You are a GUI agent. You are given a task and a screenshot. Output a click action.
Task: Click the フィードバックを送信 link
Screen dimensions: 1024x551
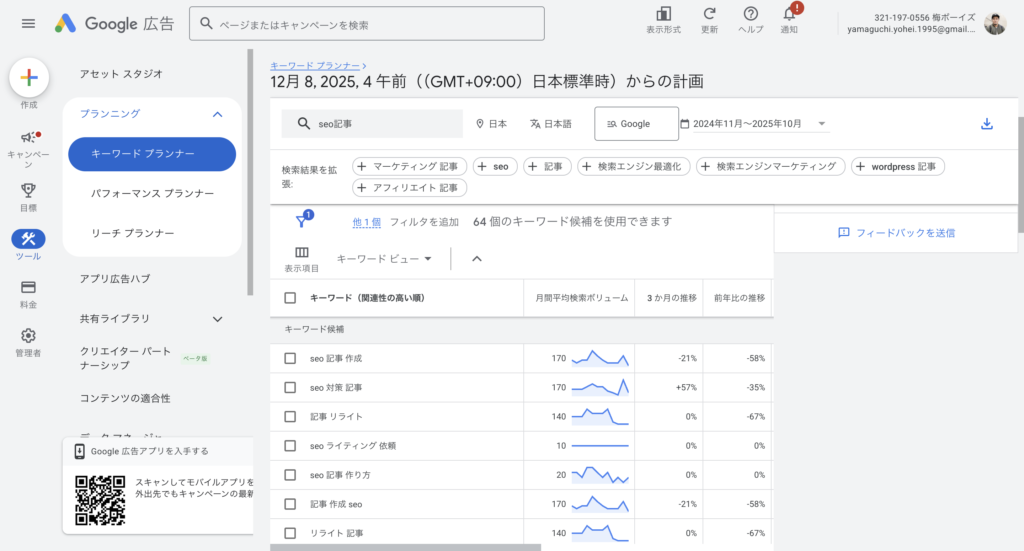pyautogui.click(x=897, y=233)
